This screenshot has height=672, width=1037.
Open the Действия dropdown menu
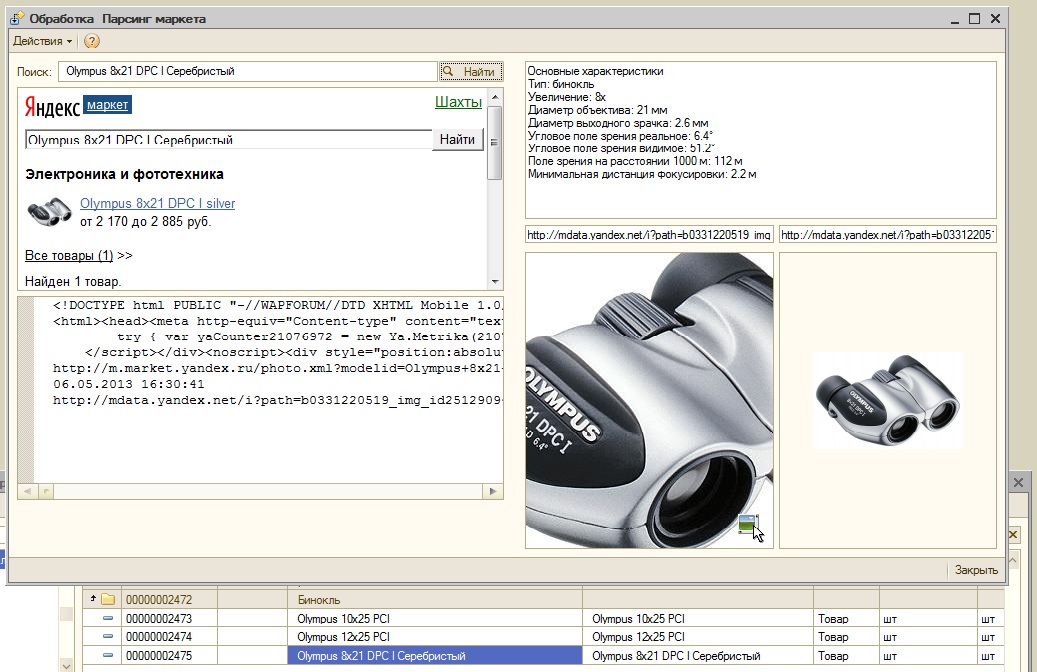coord(41,41)
